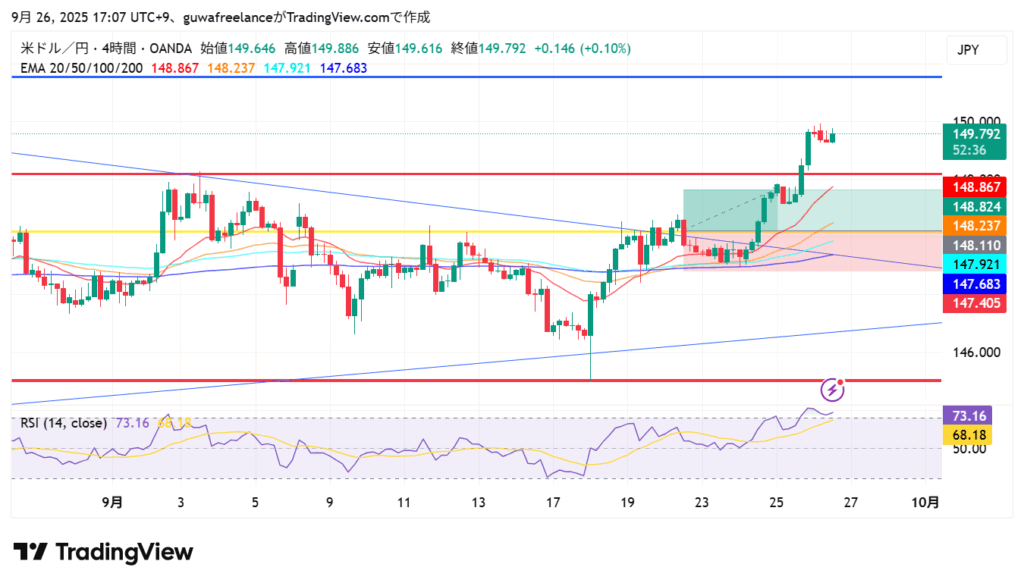Click the green current price label 149.792

(x=977, y=134)
